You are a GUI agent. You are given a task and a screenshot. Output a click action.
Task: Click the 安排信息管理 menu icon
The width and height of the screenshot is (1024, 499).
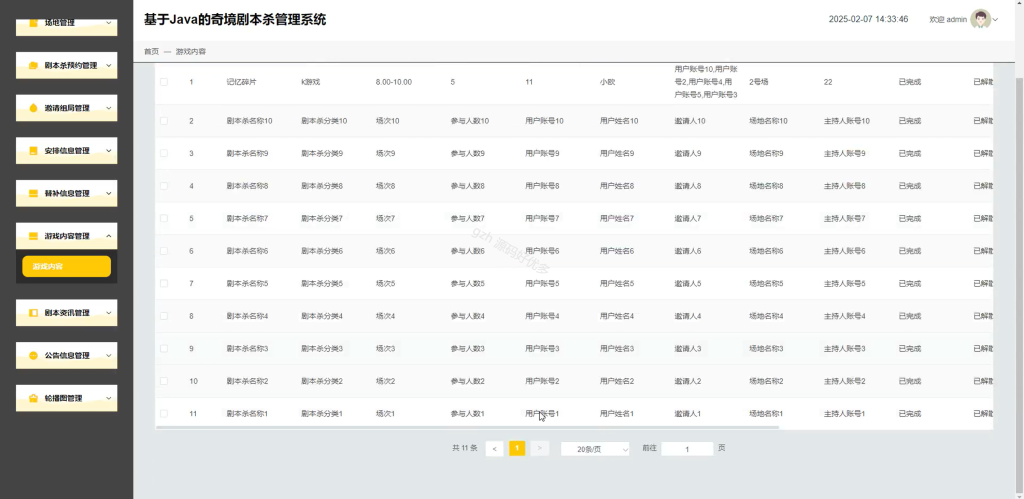[33, 151]
